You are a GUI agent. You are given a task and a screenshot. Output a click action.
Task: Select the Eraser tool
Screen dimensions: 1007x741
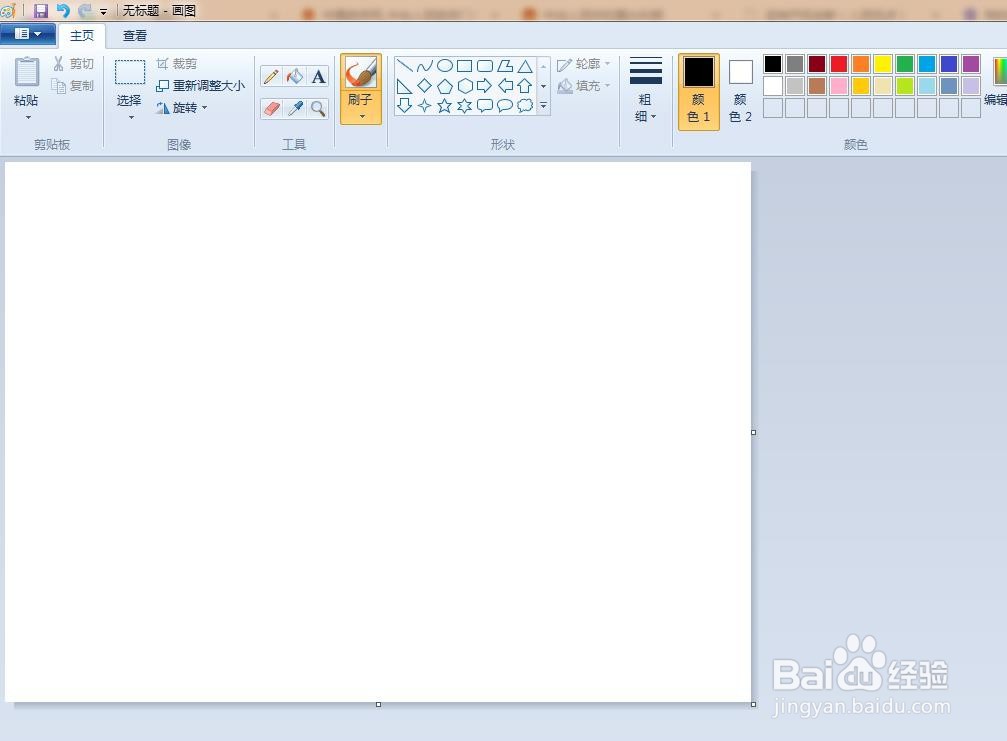[x=271, y=108]
